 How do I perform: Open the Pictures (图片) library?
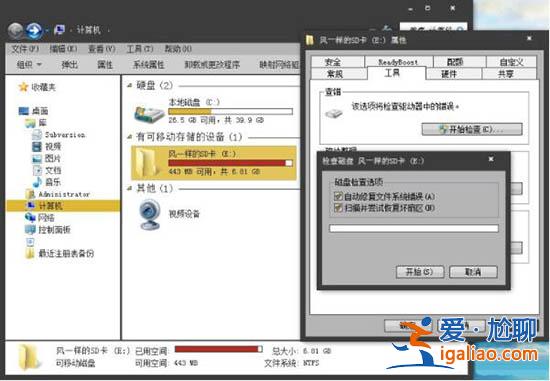tap(47, 159)
